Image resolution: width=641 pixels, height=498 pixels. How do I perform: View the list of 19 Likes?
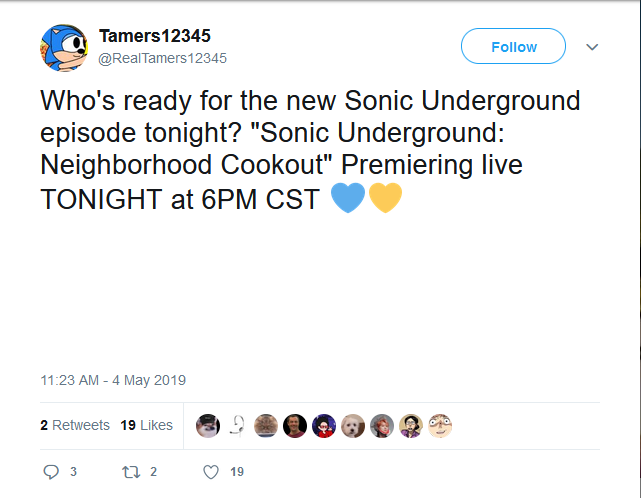pos(146,425)
